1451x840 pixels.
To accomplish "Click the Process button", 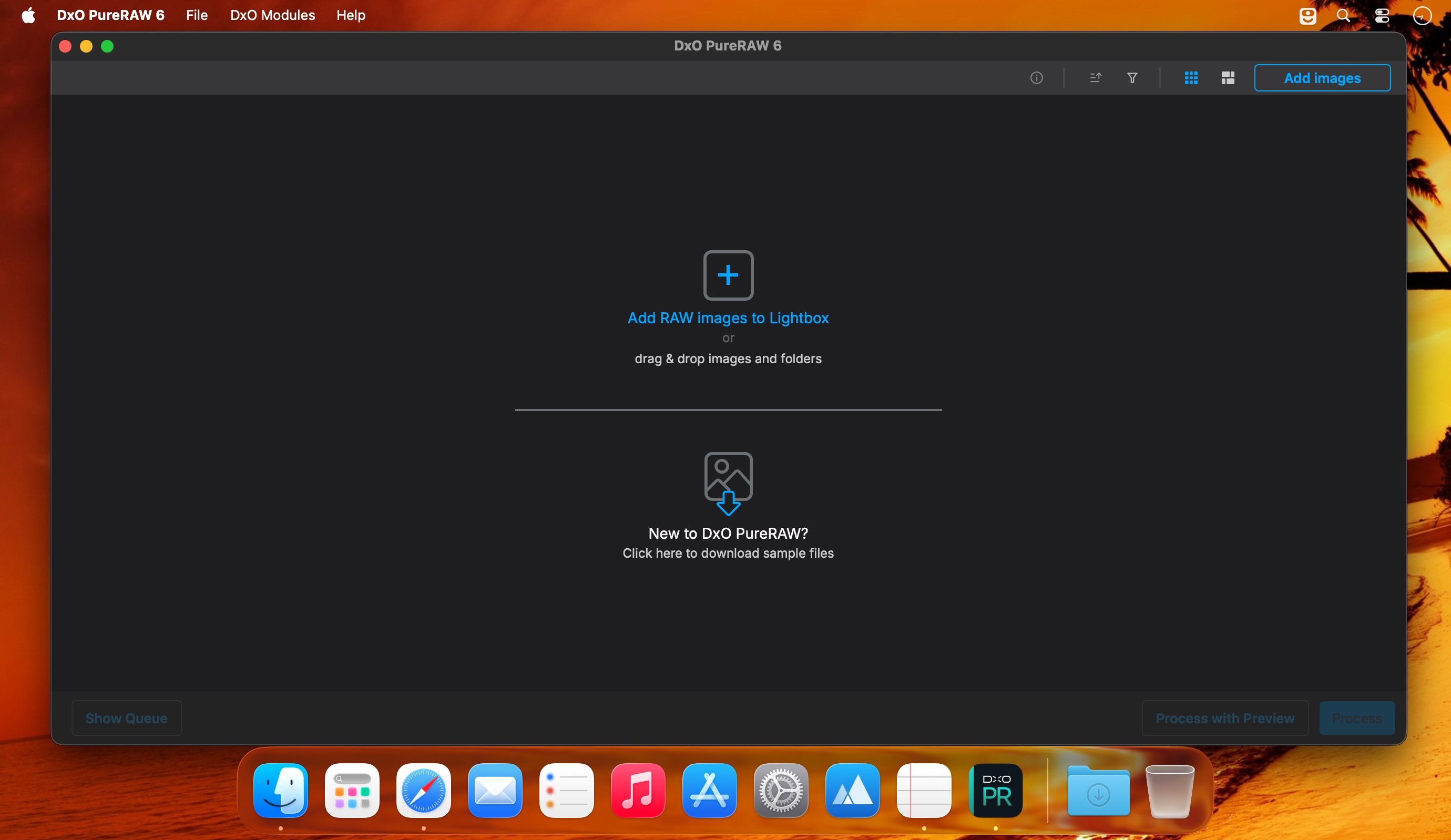I will point(1356,718).
